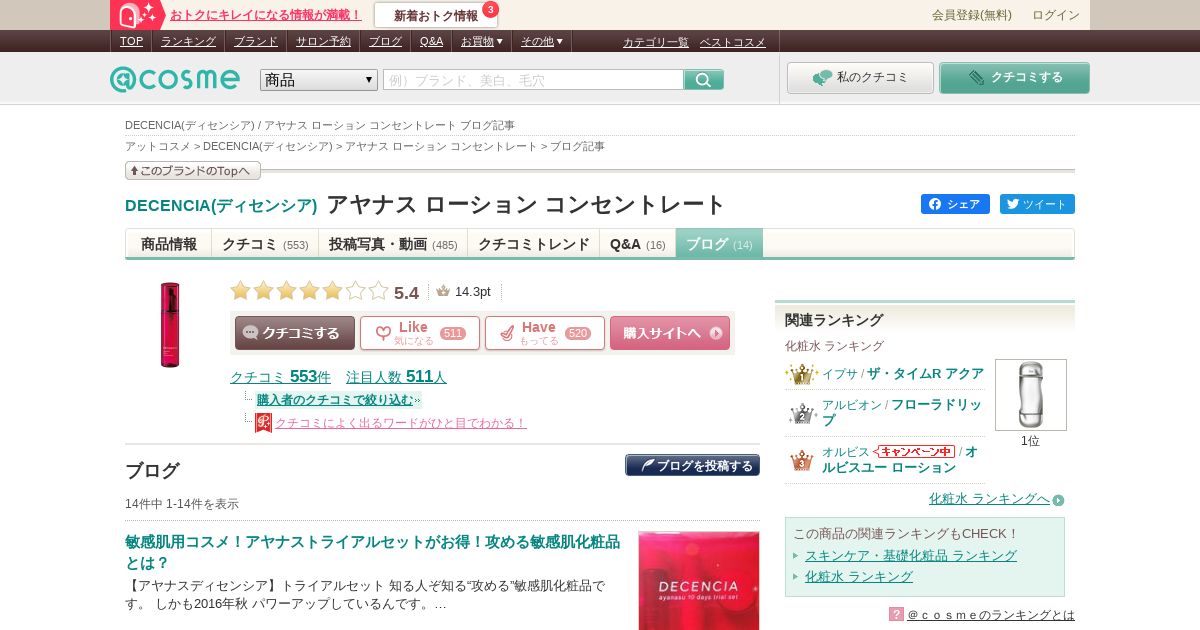Open the 敏感肌用コスメ blog article title
Screen dimensions: 1200x630
[372, 552]
